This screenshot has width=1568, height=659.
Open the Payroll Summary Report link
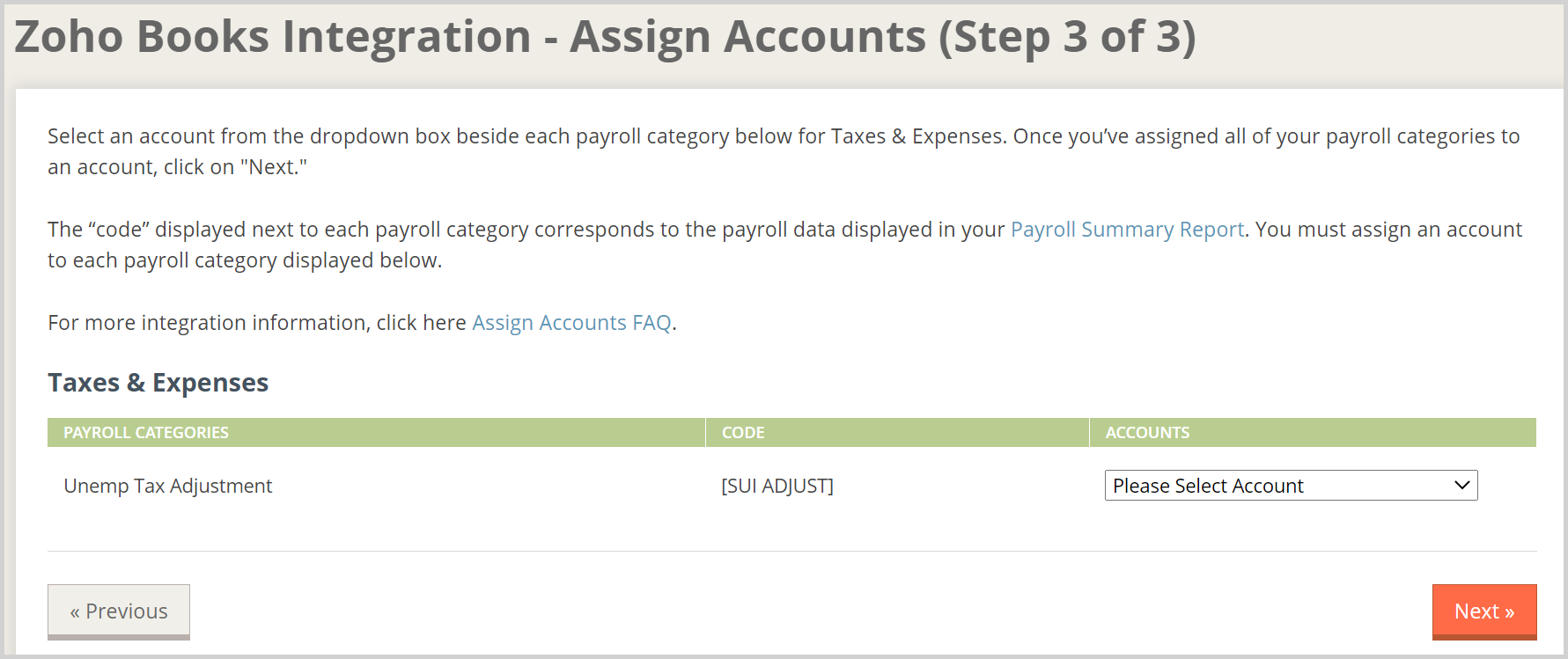coord(1126,229)
